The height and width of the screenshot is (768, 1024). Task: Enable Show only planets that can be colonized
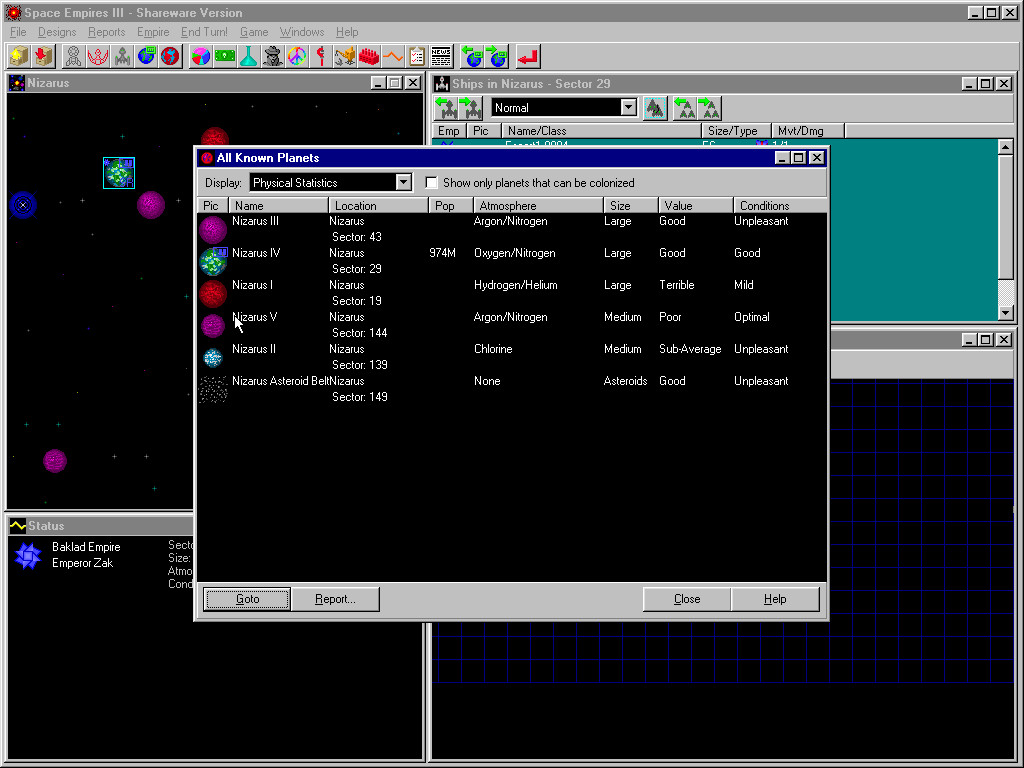point(432,183)
